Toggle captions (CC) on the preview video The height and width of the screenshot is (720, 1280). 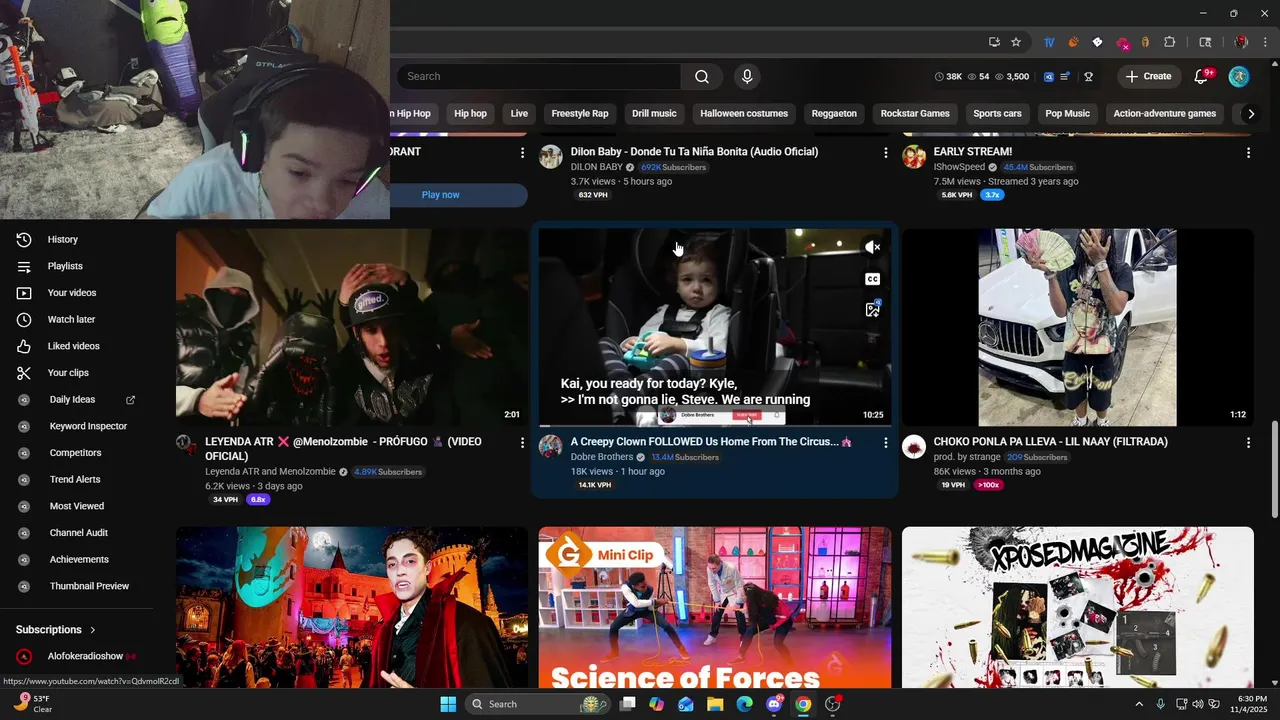[x=872, y=279]
